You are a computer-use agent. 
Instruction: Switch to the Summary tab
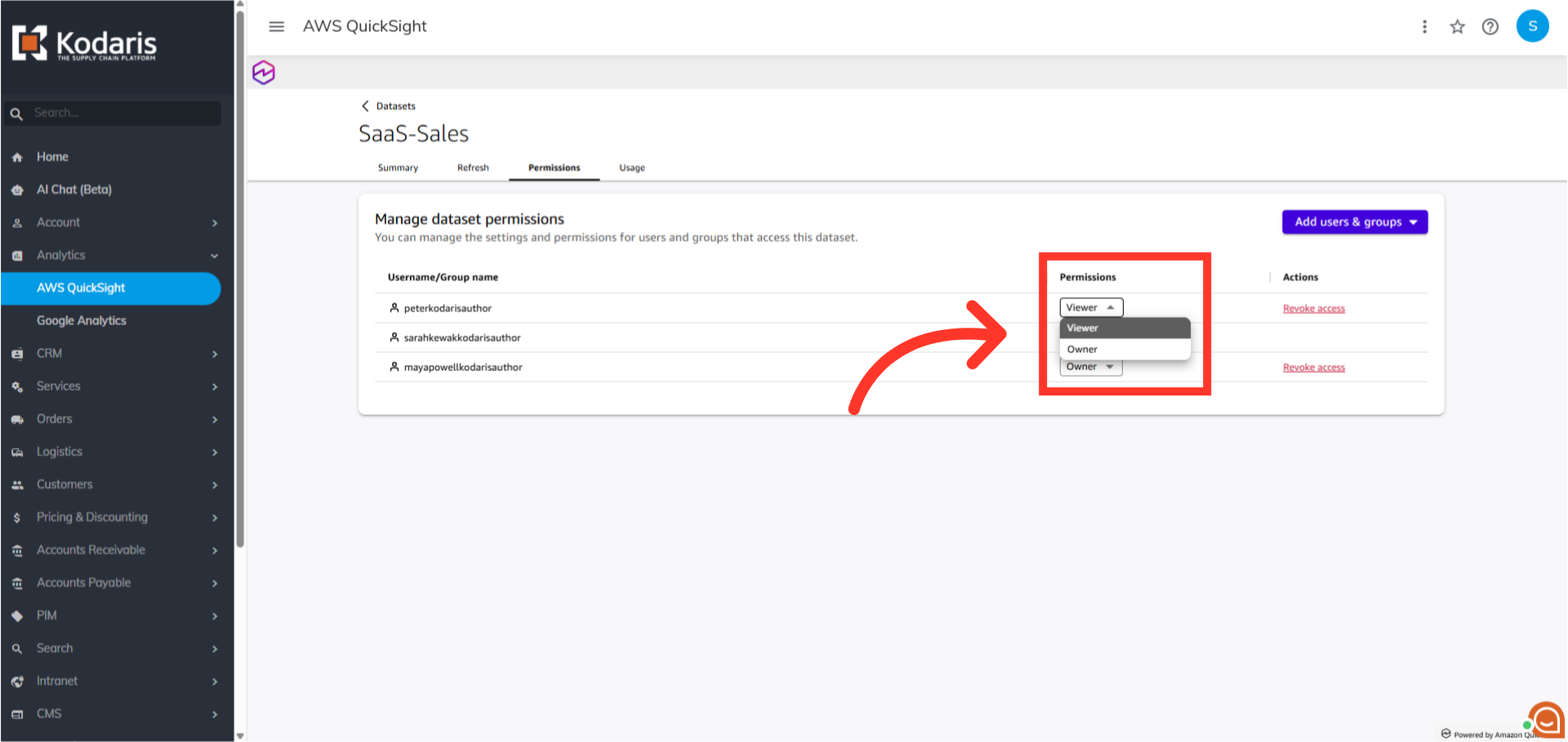(398, 168)
